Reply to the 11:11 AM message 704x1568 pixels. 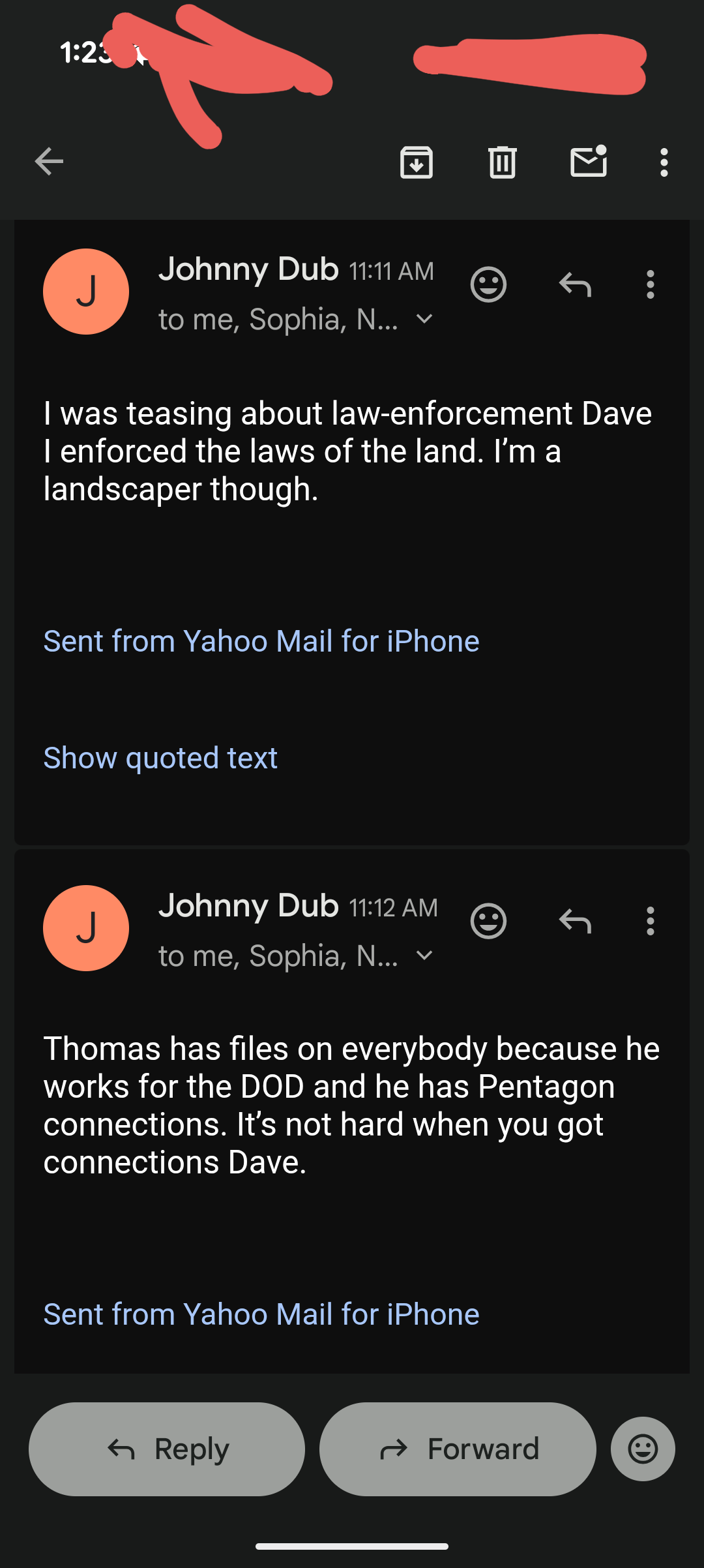[x=575, y=285]
